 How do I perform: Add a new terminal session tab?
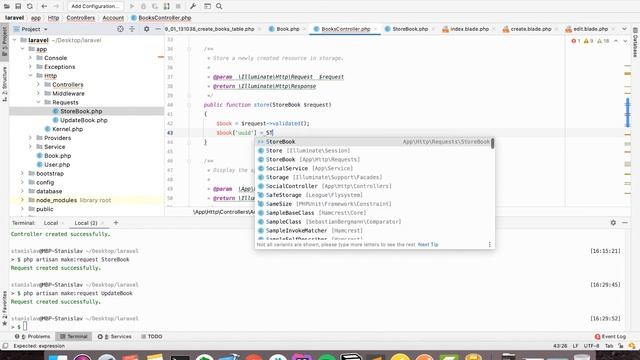pyautogui.click(x=116, y=223)
